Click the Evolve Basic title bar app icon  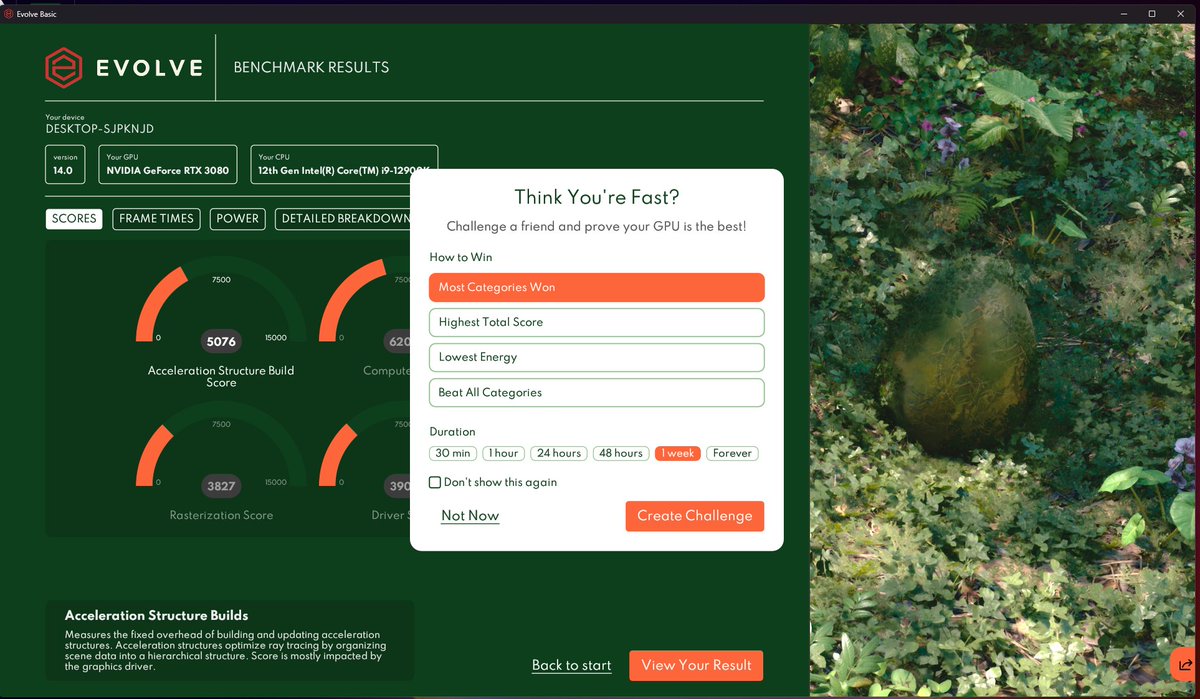pyautogui.click(x=8, y=14)
